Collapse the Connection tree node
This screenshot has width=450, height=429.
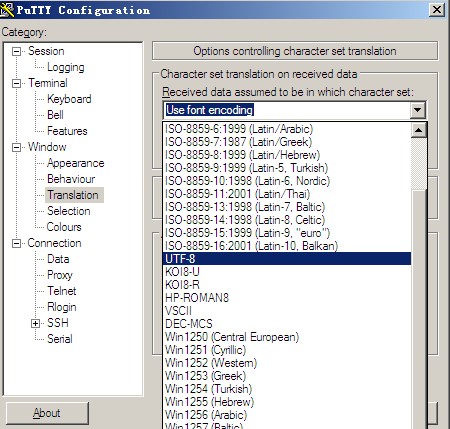(x=16, y=243)
